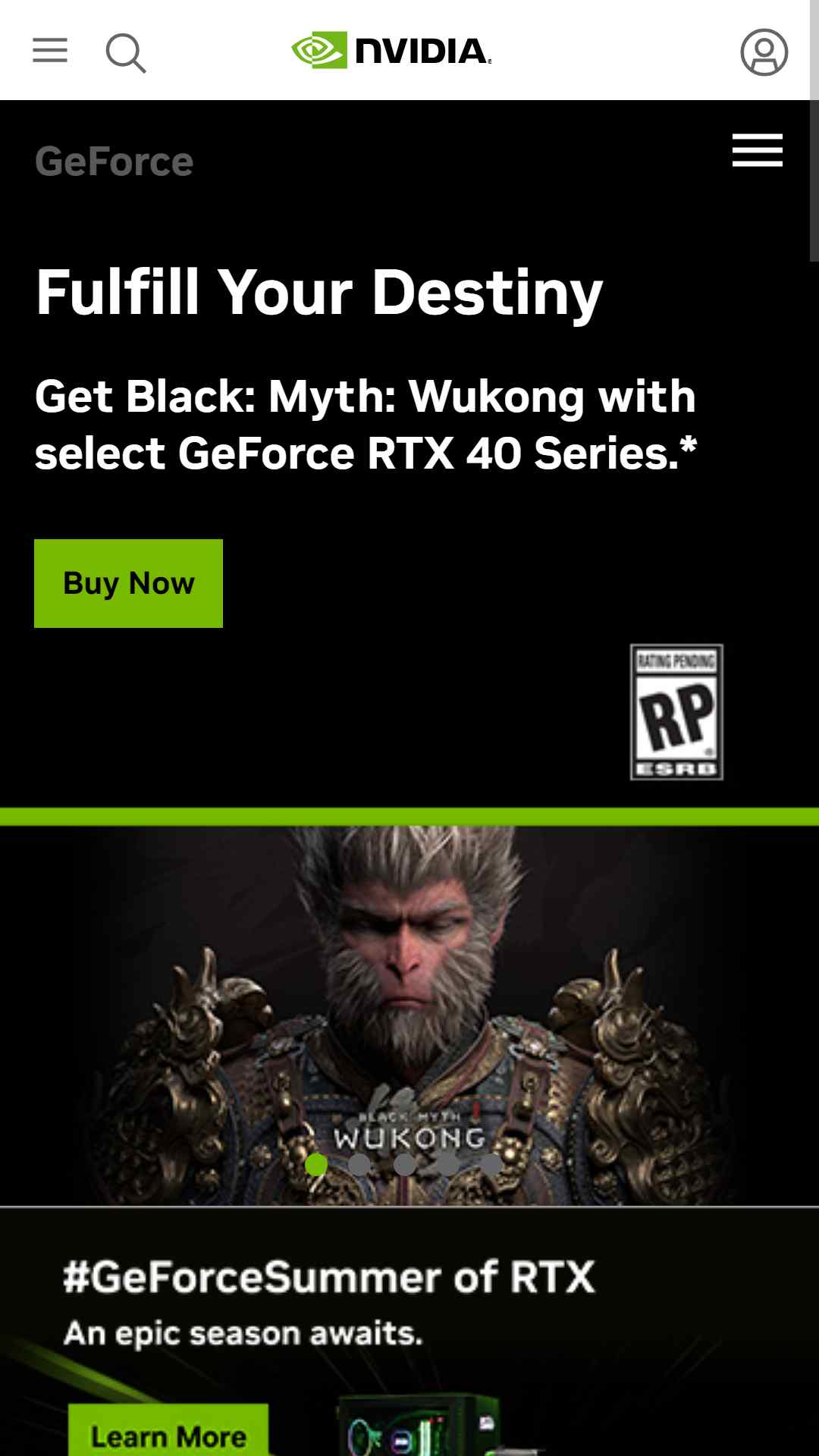The height and width of the screenshot is (1456, 819).
Task: Expand the GeForce section menu icon
Action: pos(757,150)
